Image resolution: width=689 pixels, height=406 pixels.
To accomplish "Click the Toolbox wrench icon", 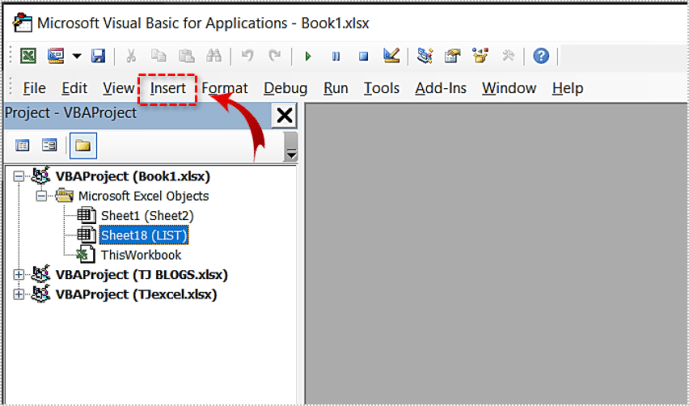I will click(508, 56).
